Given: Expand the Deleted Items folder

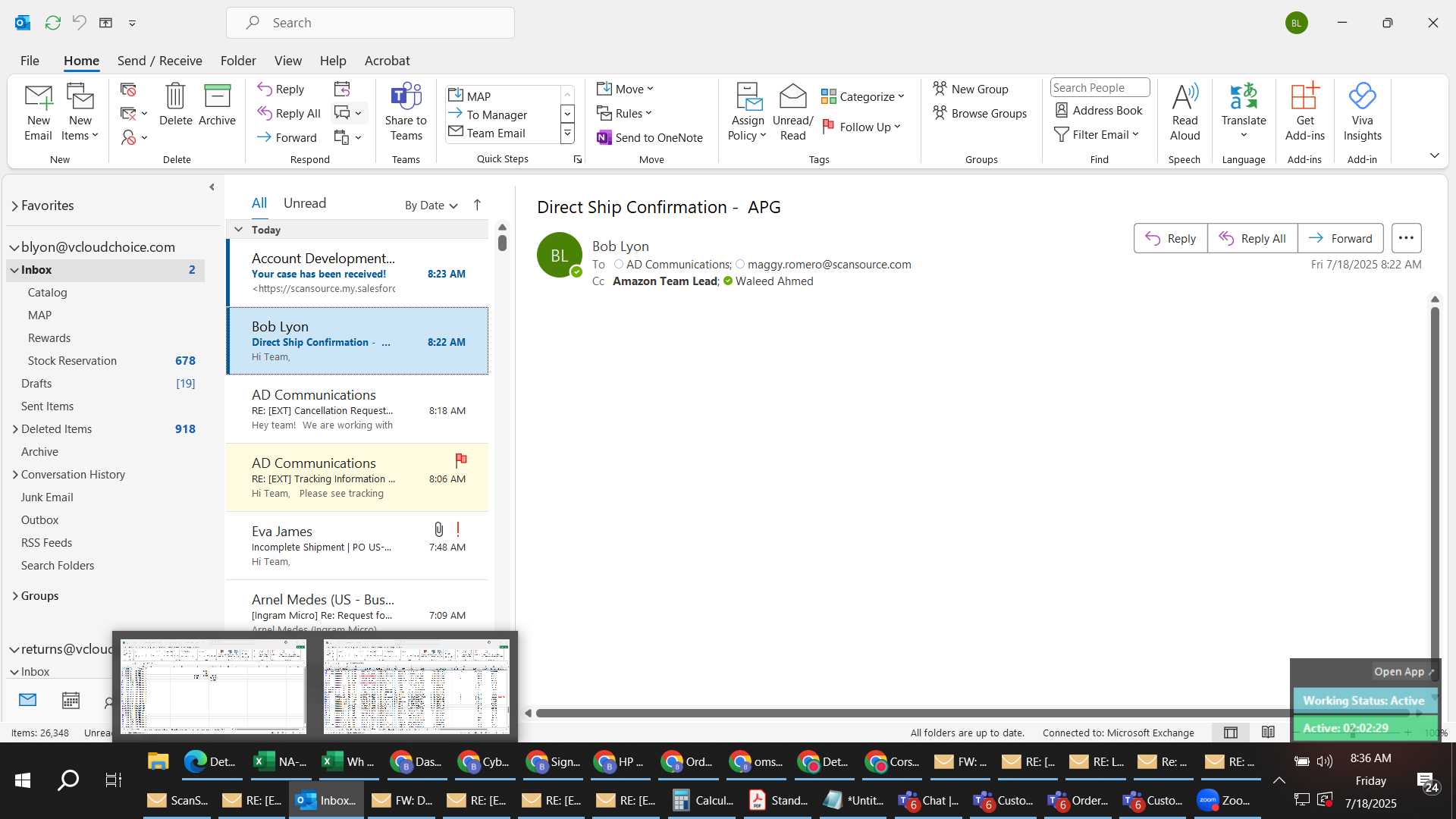Looking at the screenshot, I should pos(15,429).
